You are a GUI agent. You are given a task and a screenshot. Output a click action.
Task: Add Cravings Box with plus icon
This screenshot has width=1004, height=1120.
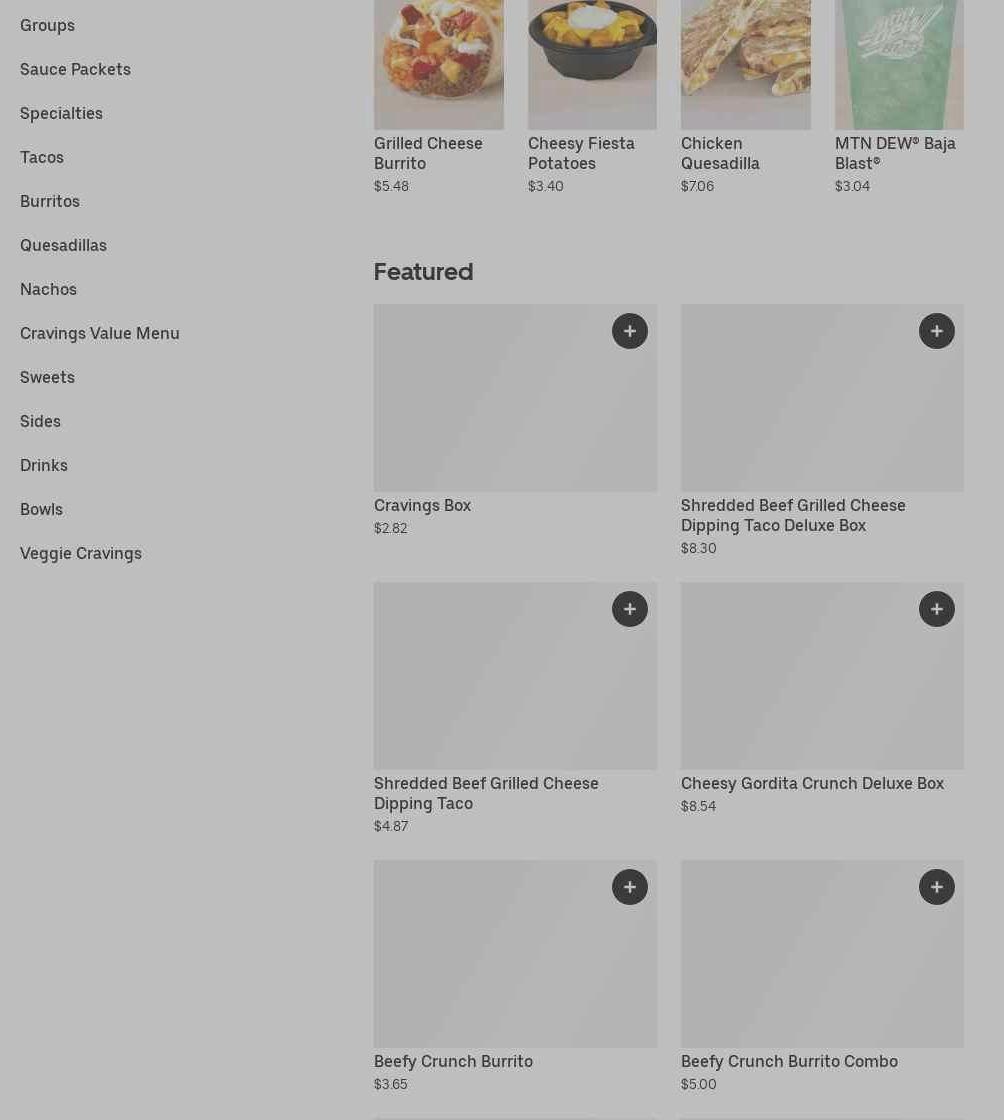(629, 331)
